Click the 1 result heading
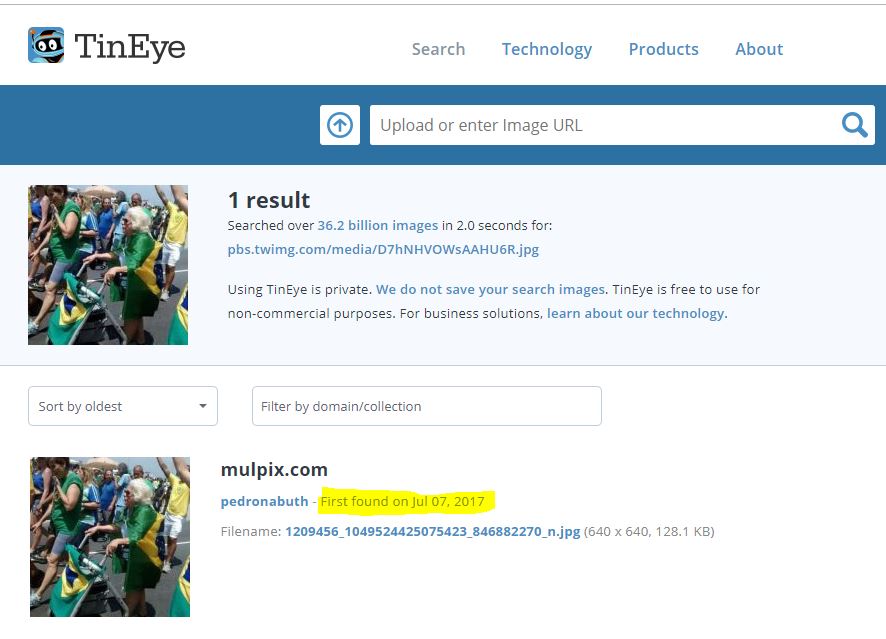Screen dimensions: 886x639 (269, 200)
